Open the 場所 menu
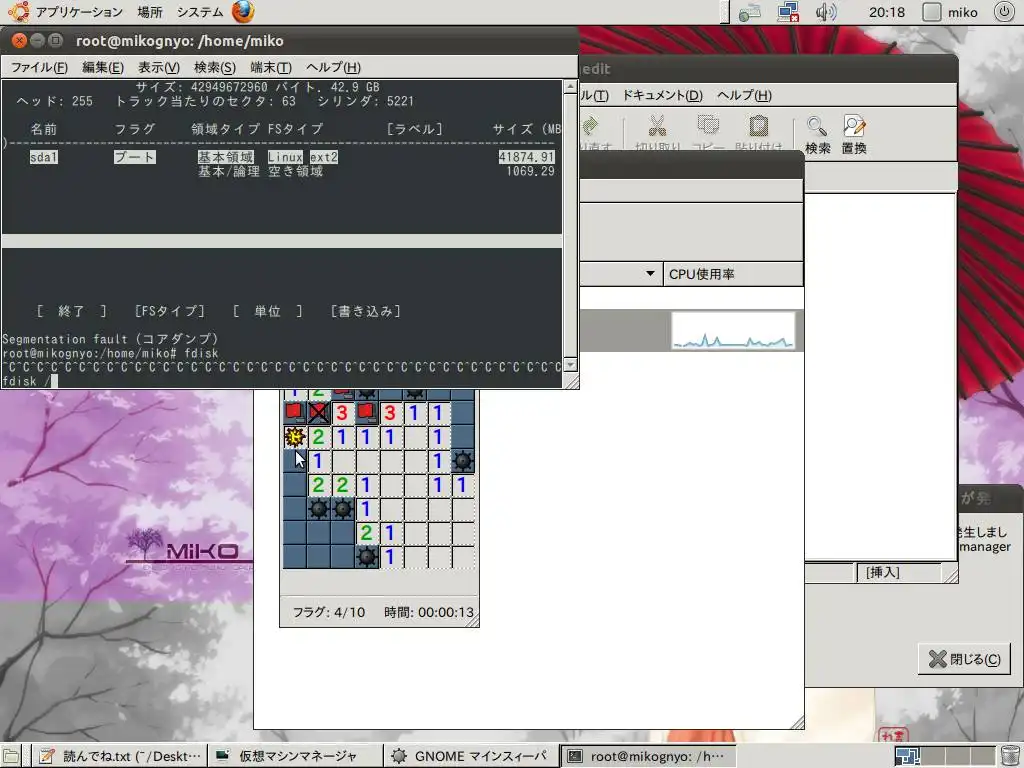This screenshot has width=1024, height=768. coord(150,12)
